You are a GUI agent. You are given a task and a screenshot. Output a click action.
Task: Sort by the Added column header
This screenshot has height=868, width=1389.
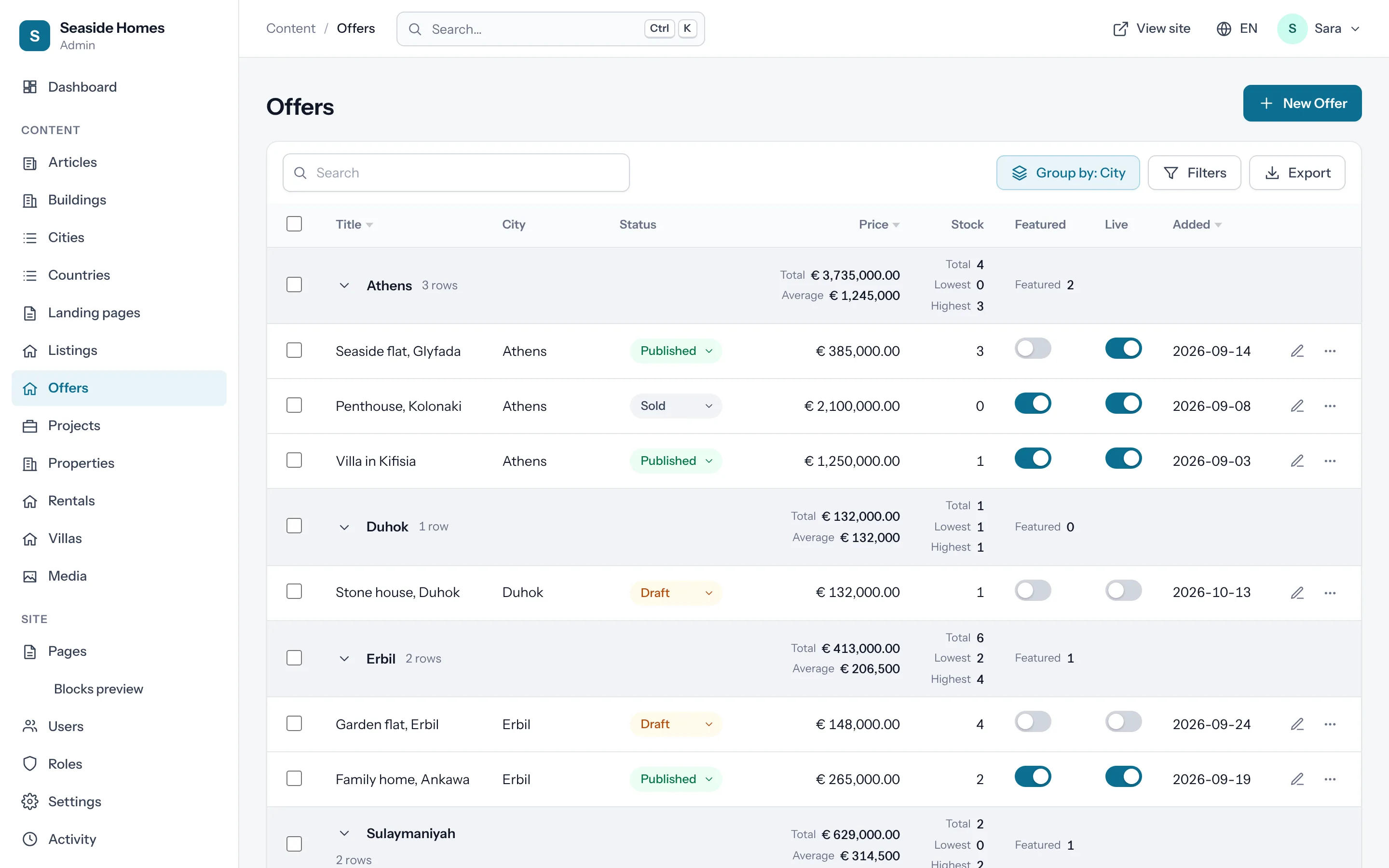click(x=1197, y=224)
